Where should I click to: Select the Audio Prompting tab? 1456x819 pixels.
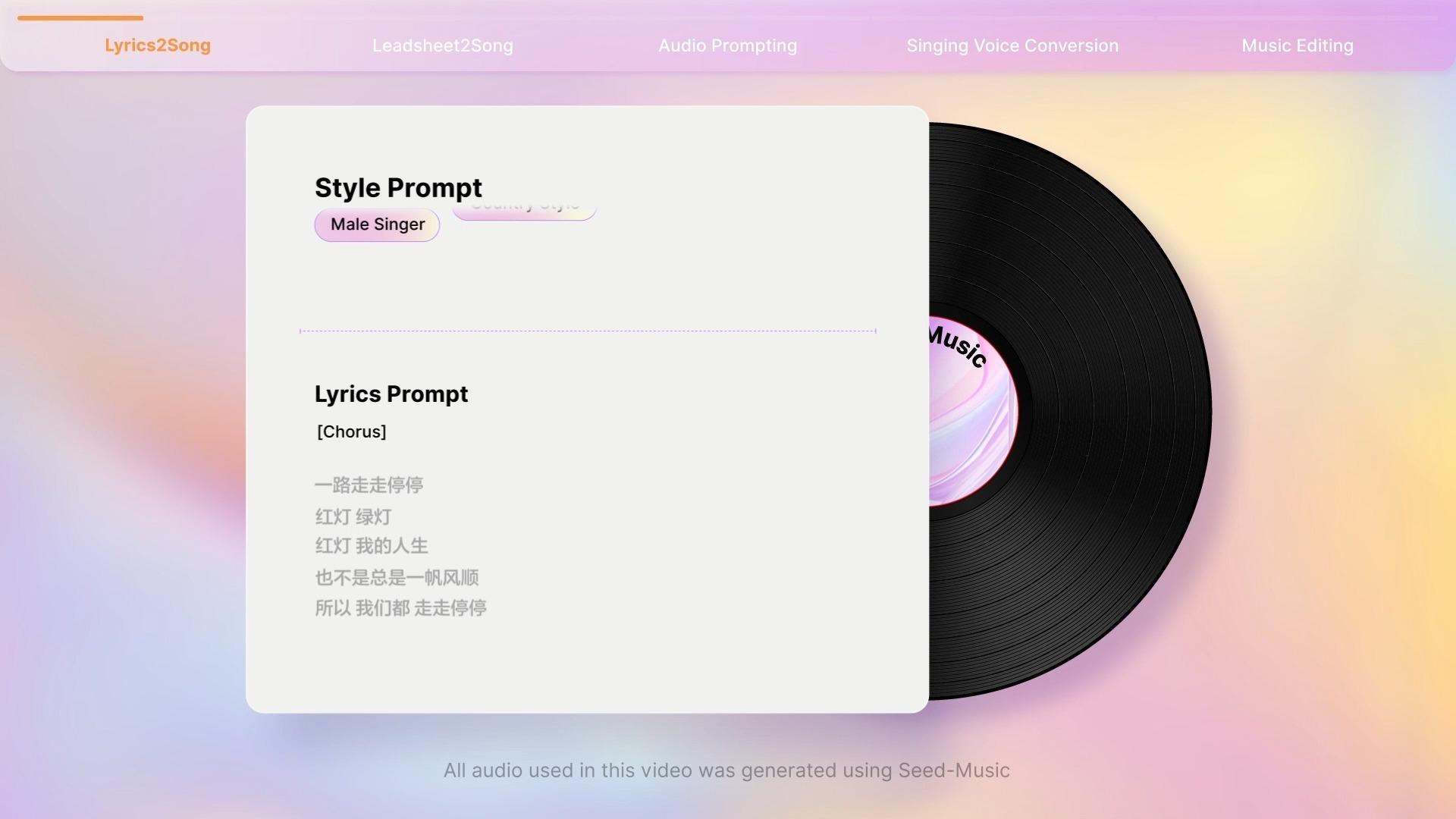pos(728,45)
